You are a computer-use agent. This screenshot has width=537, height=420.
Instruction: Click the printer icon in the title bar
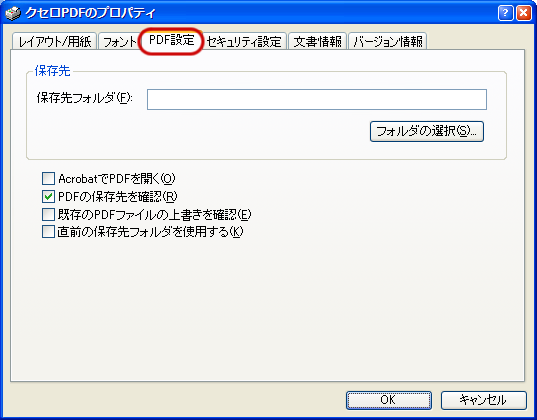click(13, 13)
